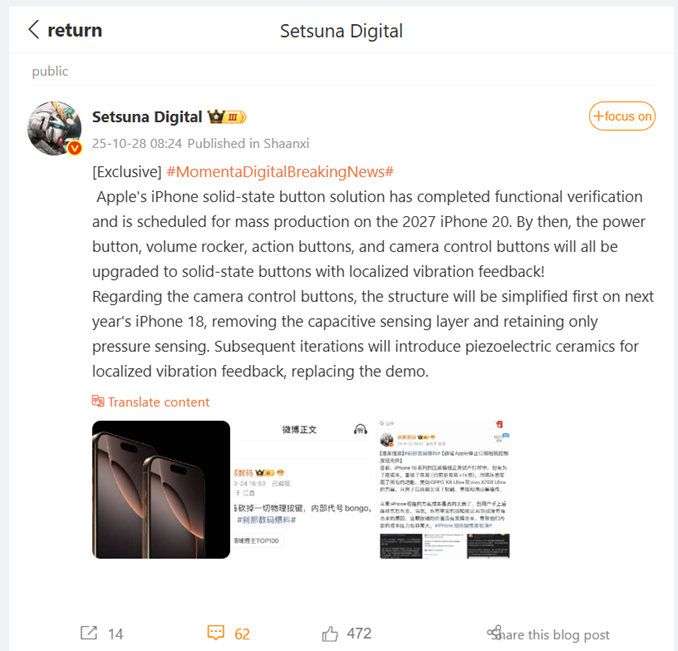This screenshot has height=651, width=678.
Task: Click the share network icon
Action: click(494, 632)
